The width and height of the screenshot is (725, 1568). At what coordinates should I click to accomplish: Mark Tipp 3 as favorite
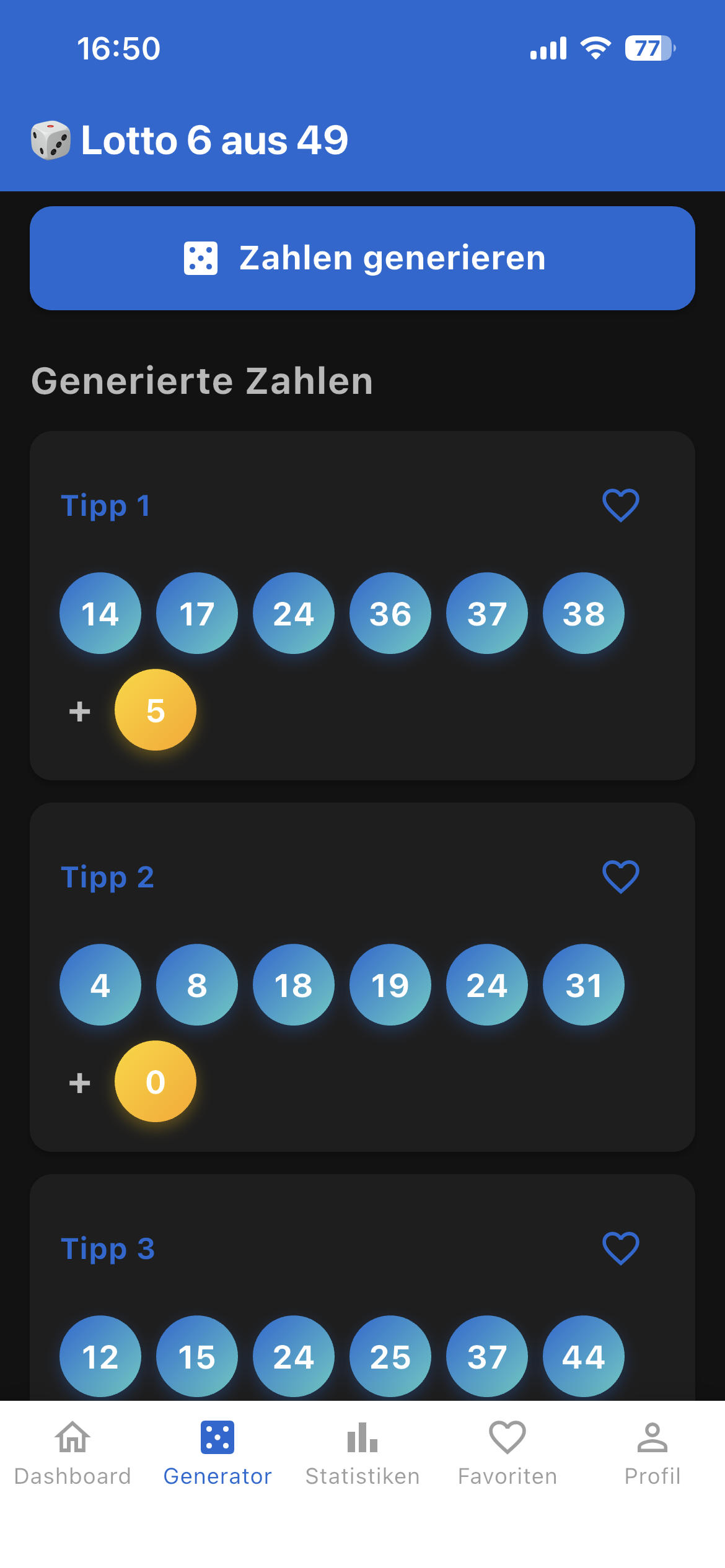pos(620,1248)
